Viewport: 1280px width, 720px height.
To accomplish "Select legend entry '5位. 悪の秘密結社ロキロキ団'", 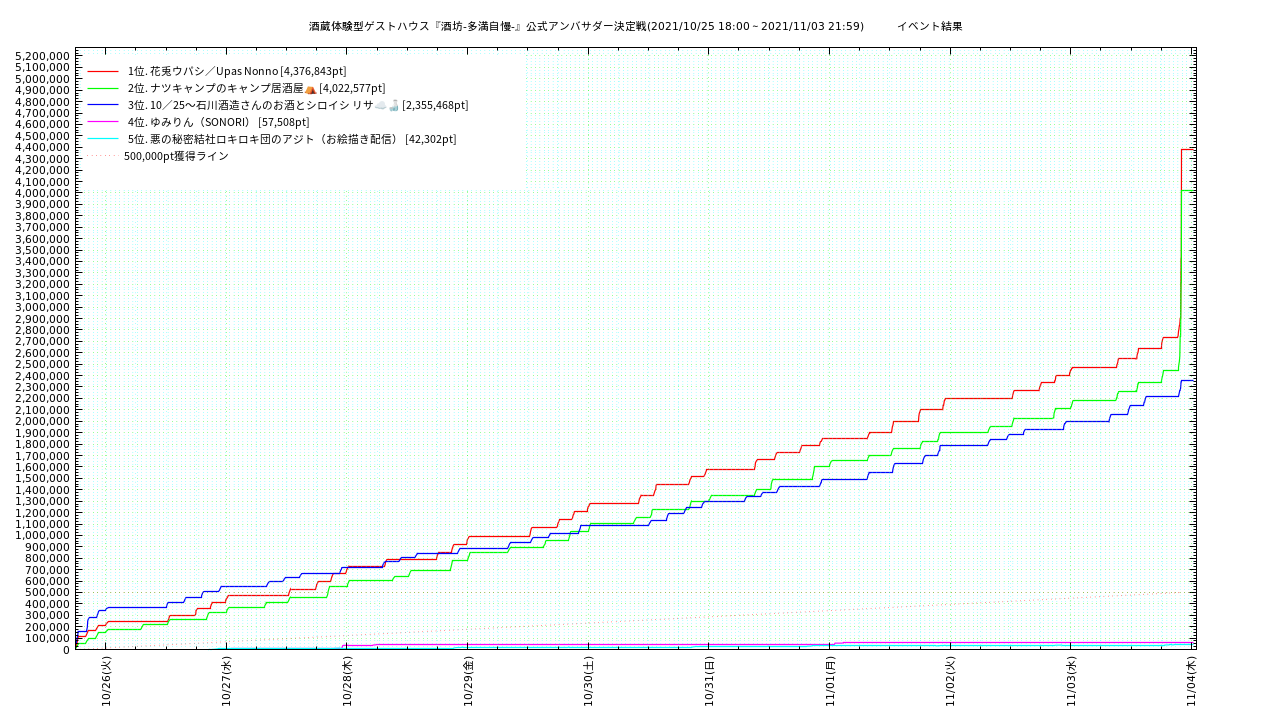I will [x=291, y=139].
